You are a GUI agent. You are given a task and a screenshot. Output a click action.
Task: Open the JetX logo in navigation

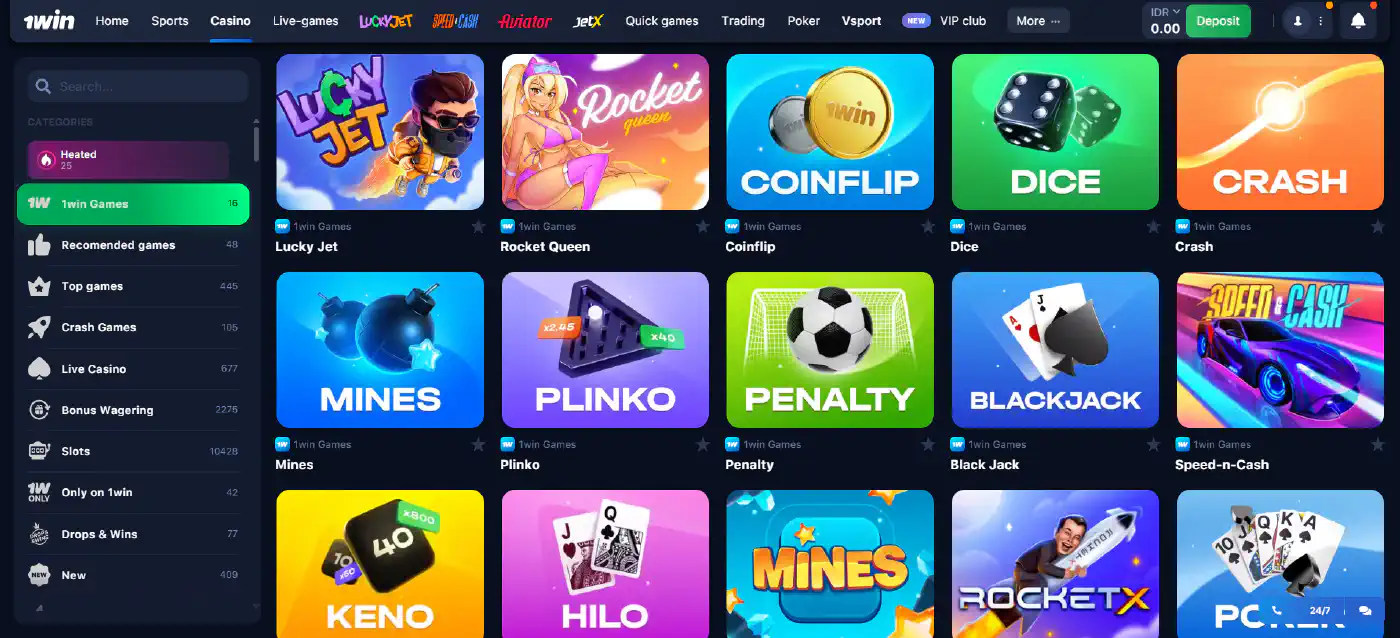[x=589, y=21]
